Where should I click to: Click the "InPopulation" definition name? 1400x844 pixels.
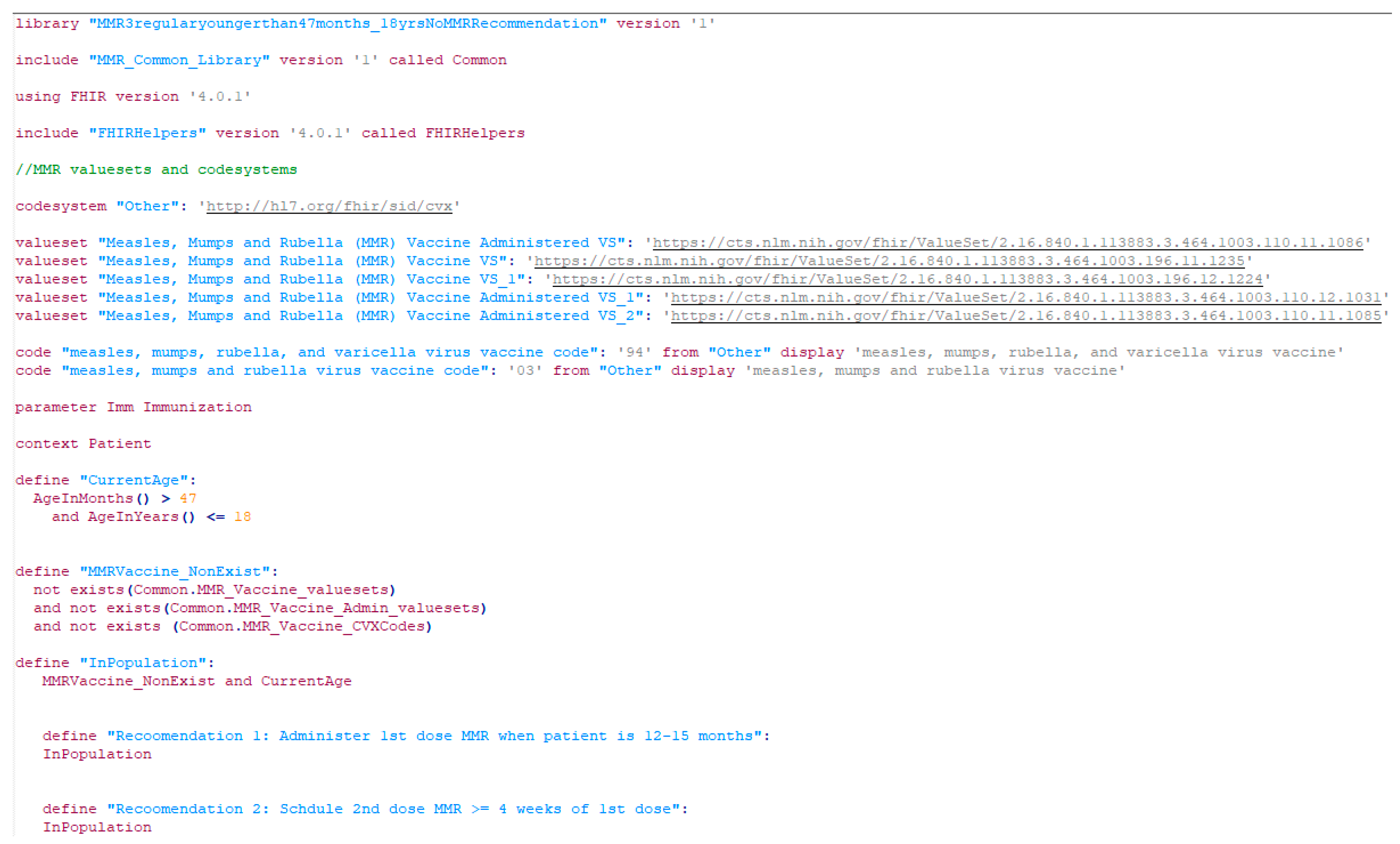143,662
